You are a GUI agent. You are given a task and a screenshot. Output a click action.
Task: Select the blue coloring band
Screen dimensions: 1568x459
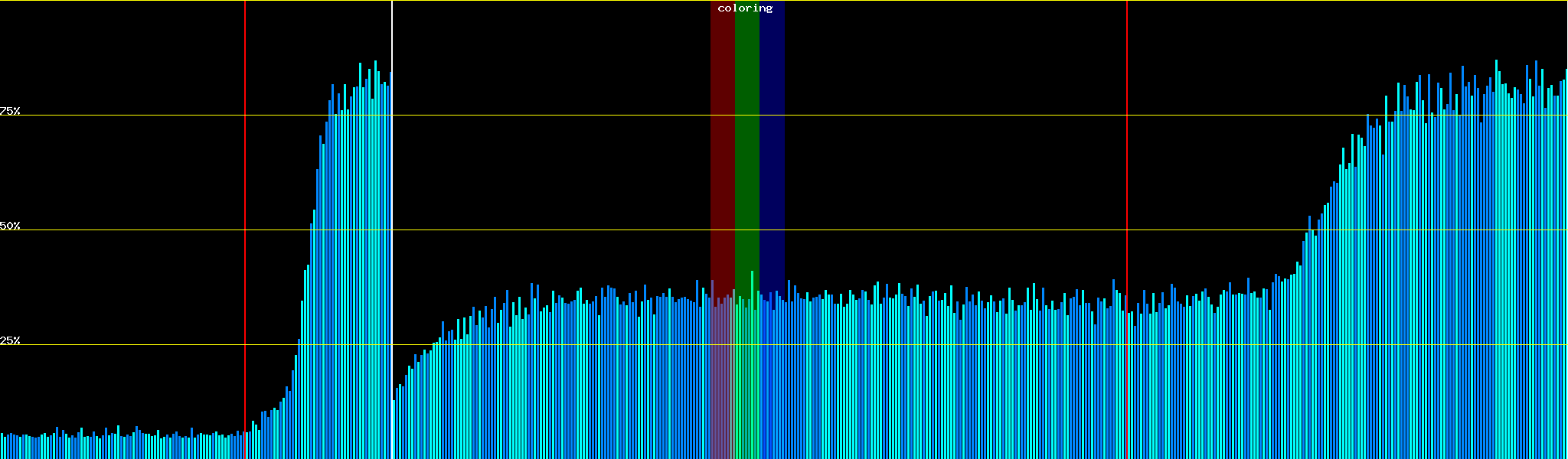772,153
